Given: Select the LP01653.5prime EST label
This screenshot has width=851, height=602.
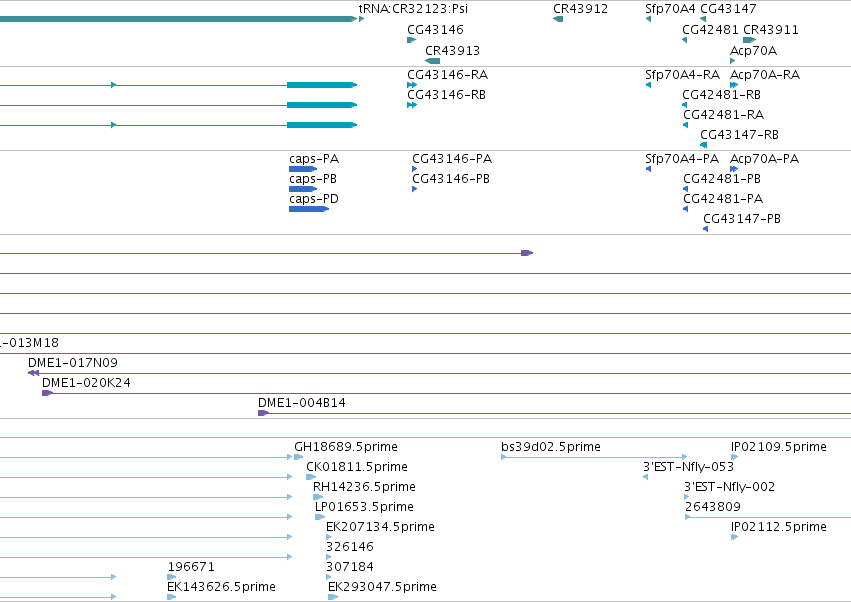Looking at the screenshot, I should 364,507.
